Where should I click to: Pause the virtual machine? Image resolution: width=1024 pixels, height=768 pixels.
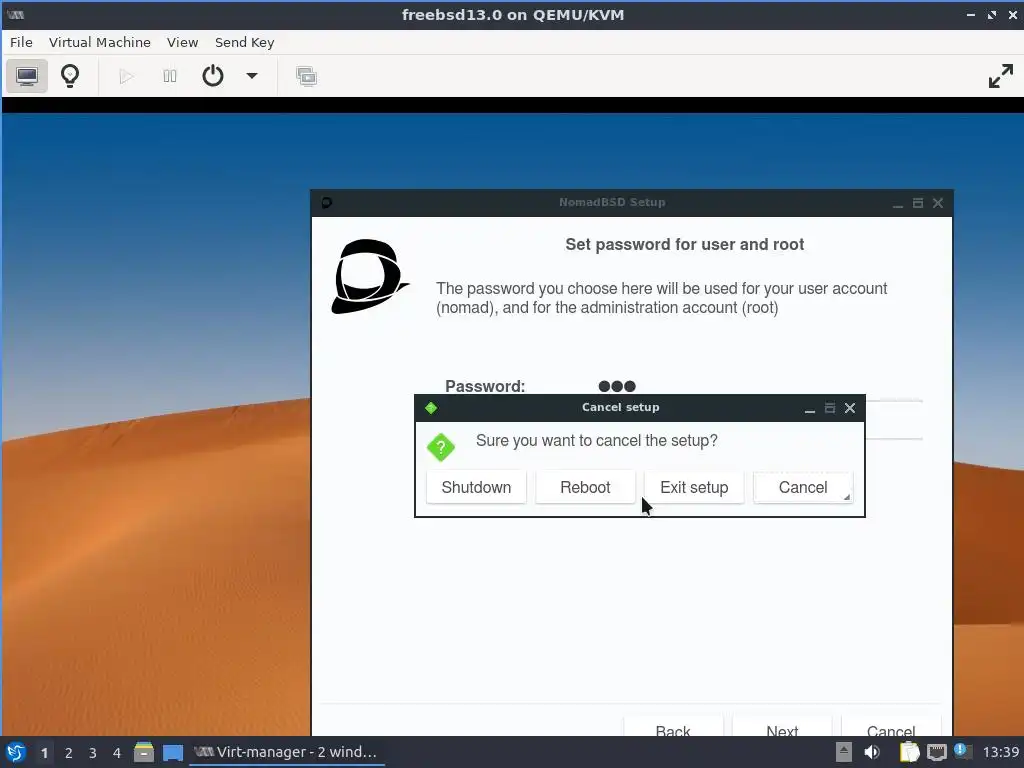coord(170,76)
